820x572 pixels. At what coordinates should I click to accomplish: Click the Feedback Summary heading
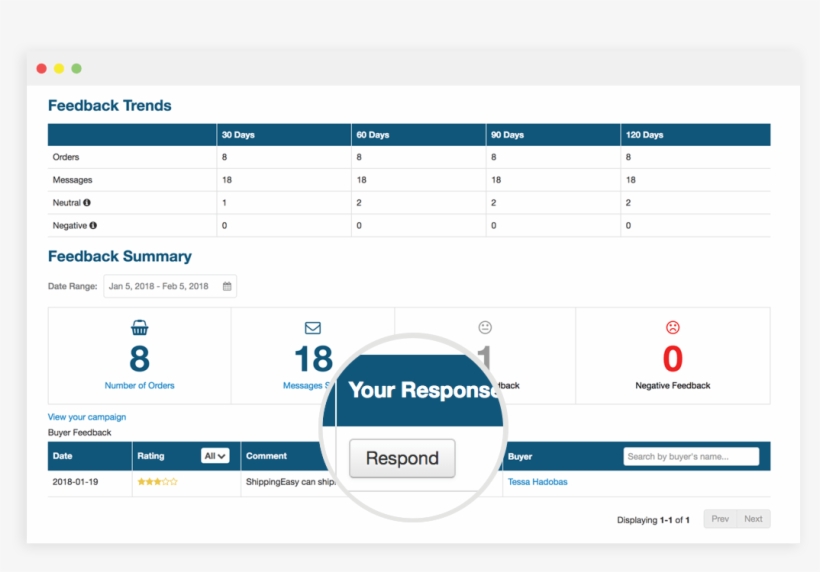coord(120,256)
